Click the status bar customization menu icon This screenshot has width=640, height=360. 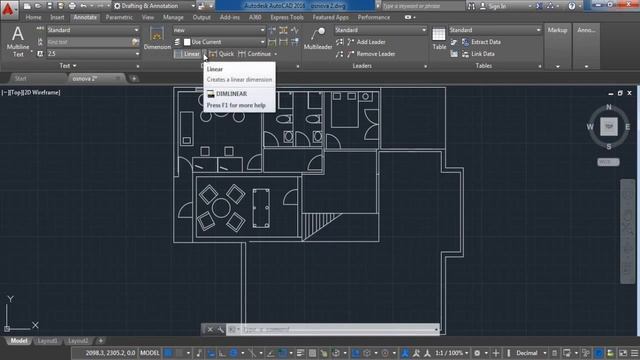pos(634,353)
